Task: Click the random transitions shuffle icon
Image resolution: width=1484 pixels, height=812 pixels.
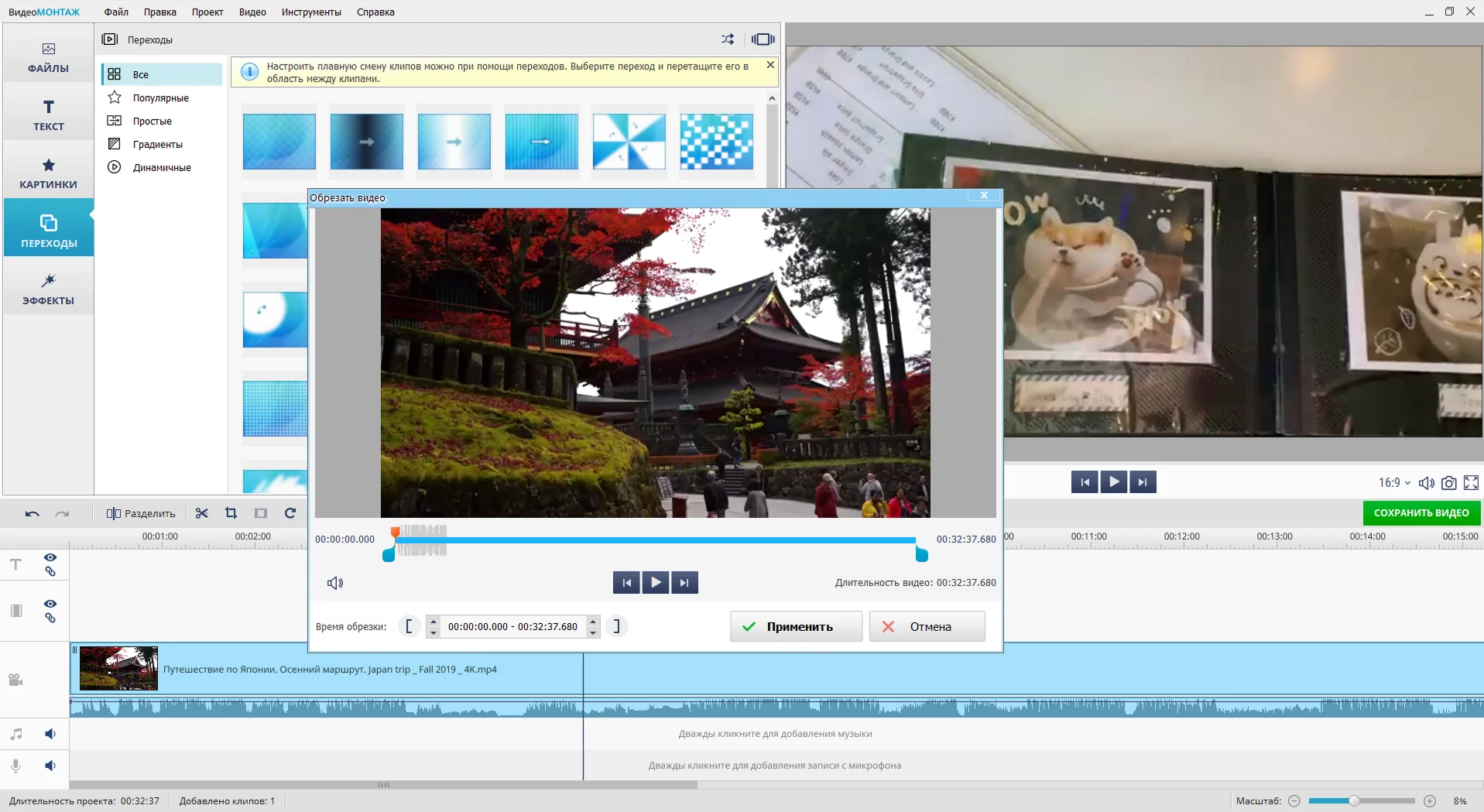Action: [728, 39]
